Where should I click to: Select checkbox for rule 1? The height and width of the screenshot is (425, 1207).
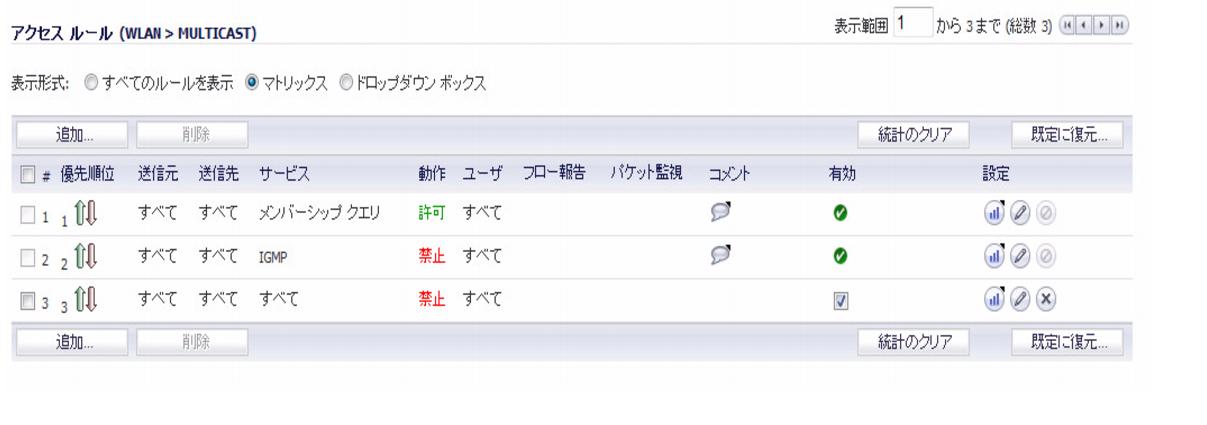(28, 214)
